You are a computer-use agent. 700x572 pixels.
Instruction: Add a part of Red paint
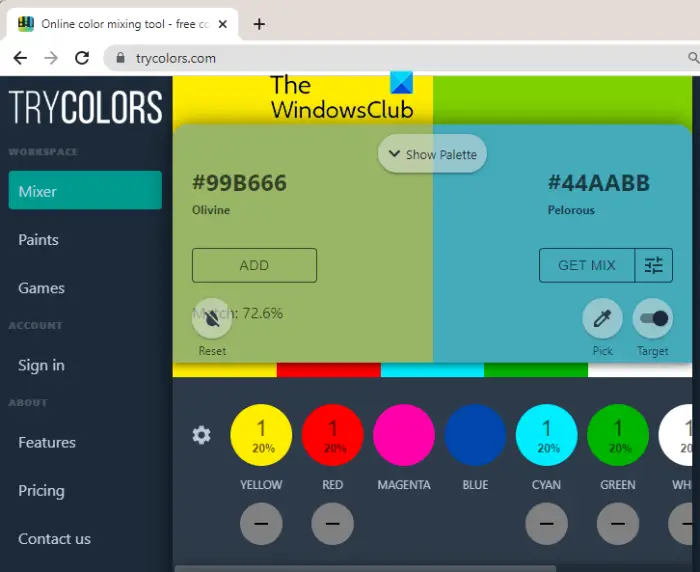click(333, 435)
